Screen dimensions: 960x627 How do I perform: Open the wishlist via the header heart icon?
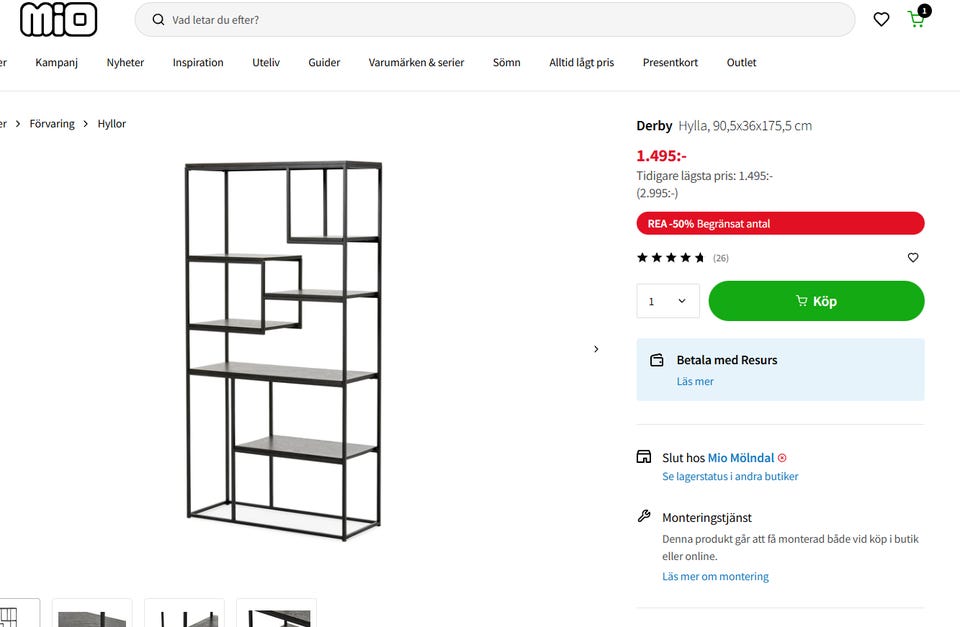point(881,19)
